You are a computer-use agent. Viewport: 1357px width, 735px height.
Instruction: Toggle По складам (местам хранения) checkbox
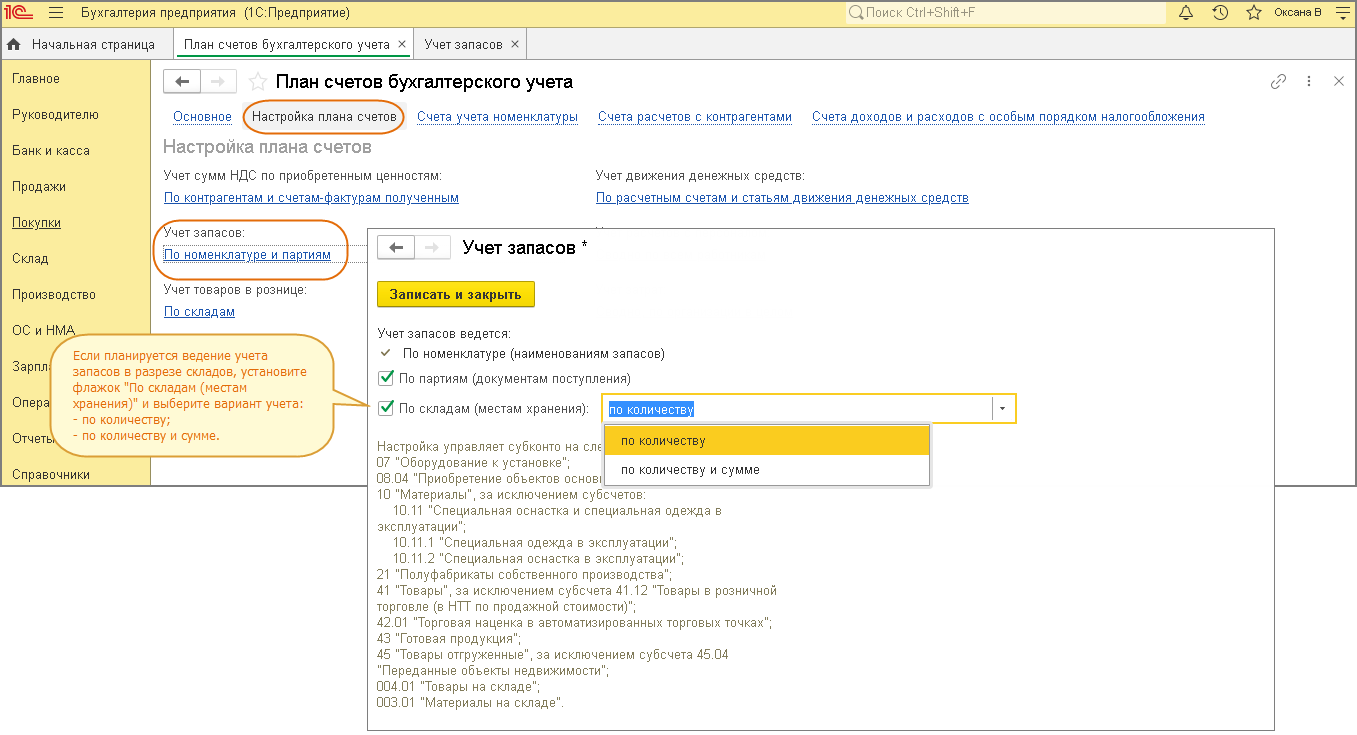(386, 408)
